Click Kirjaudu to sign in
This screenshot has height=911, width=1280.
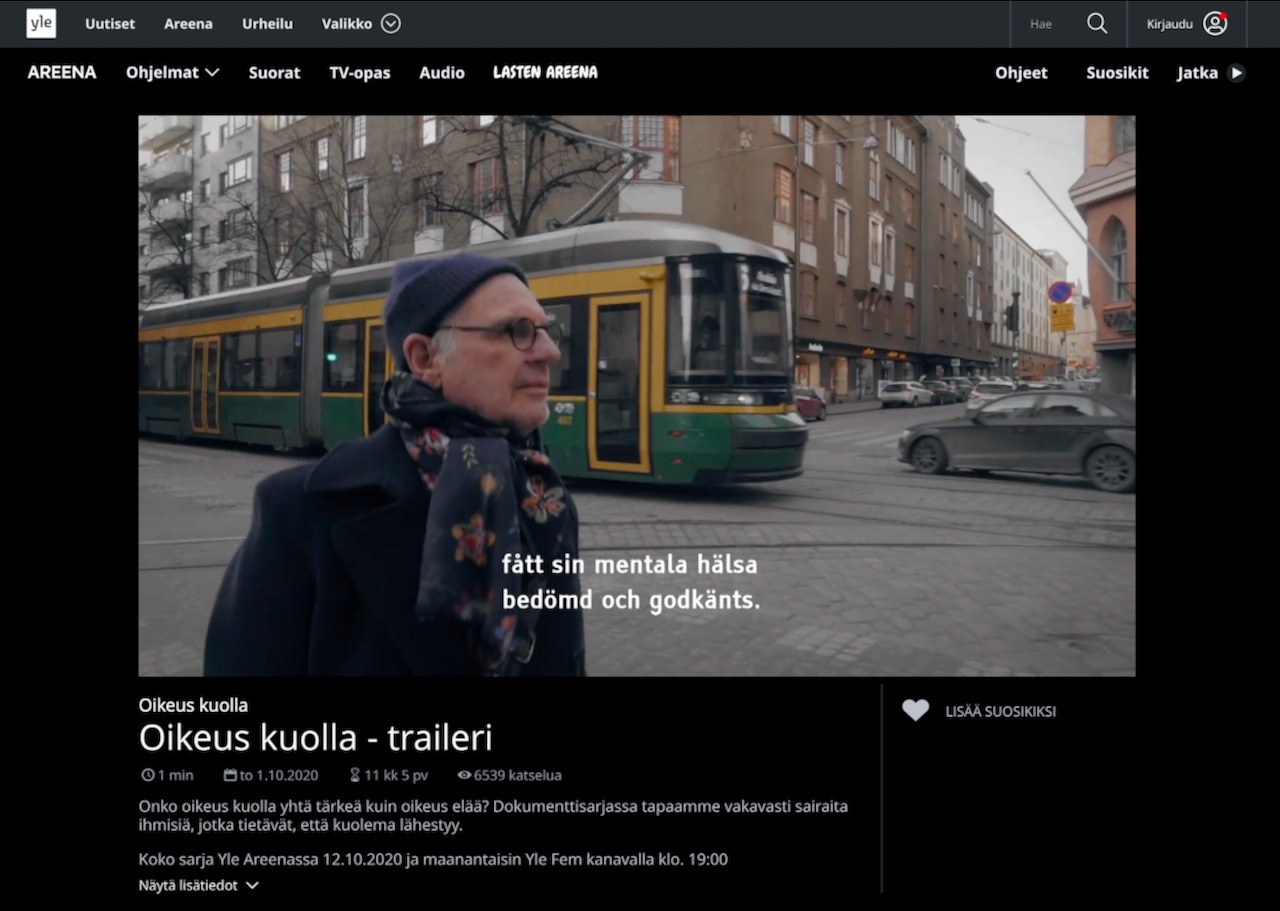pos(1169,24)
